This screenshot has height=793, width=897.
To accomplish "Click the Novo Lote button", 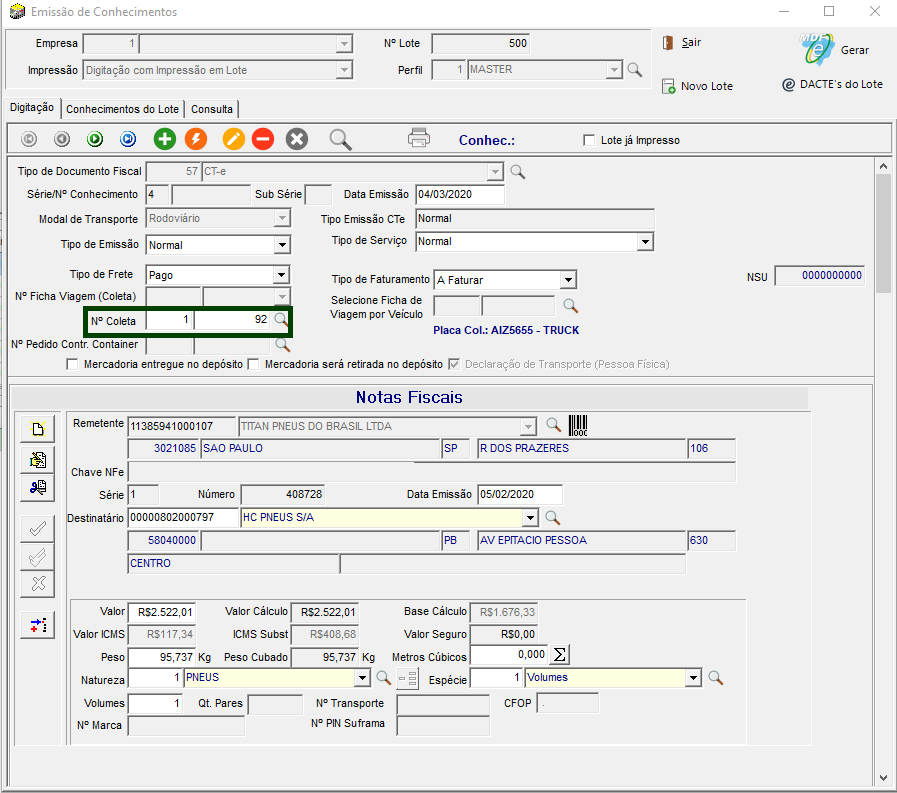I will coord(697,86).
